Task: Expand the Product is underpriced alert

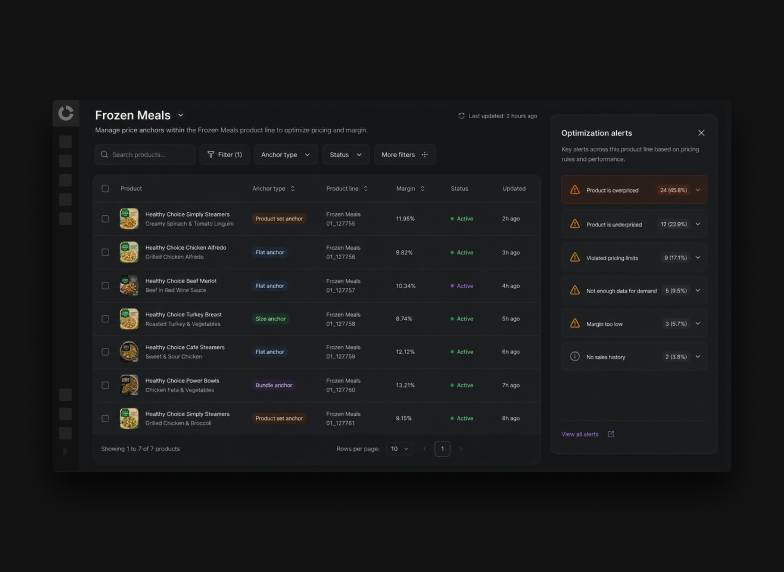Action: pos(698,224)
